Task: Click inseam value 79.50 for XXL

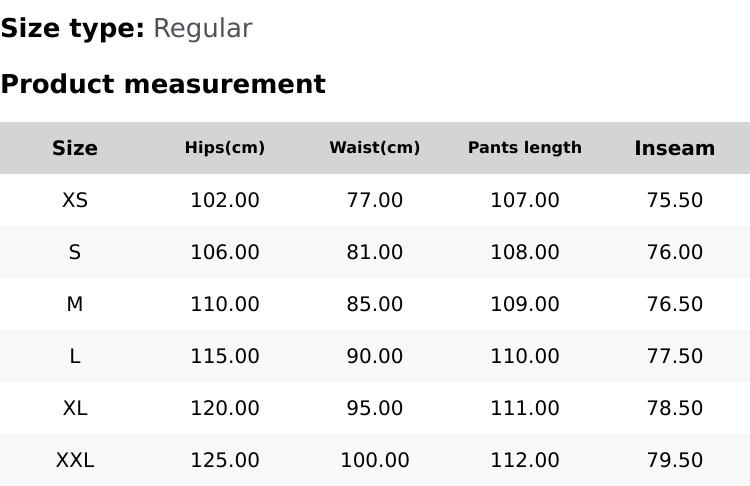Action: click(675, 460)
